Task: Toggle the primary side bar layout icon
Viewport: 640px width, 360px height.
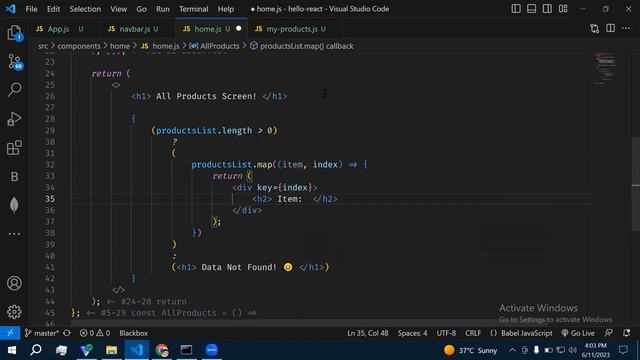Action: coord(516,9)
